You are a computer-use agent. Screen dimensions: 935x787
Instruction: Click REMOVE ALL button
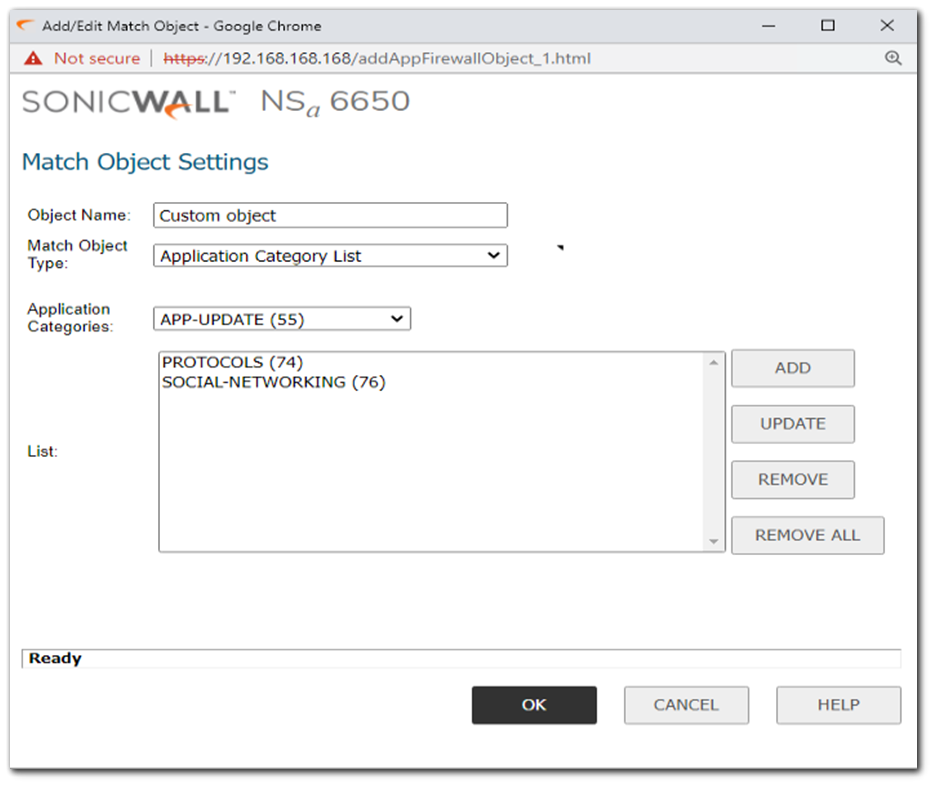[x=807, y=535]
